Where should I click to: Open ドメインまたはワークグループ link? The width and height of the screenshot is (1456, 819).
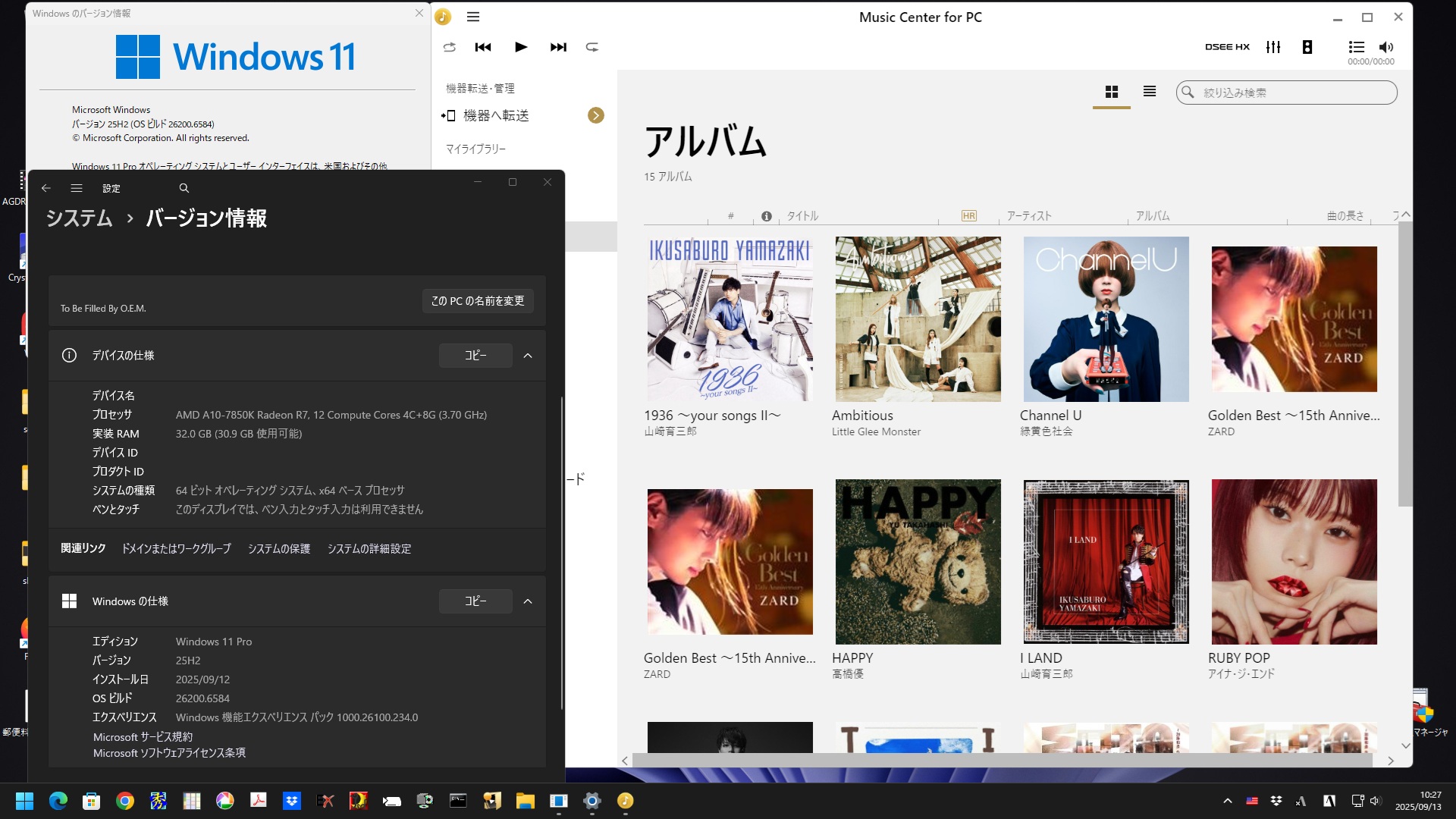click(x=177, y=548)
